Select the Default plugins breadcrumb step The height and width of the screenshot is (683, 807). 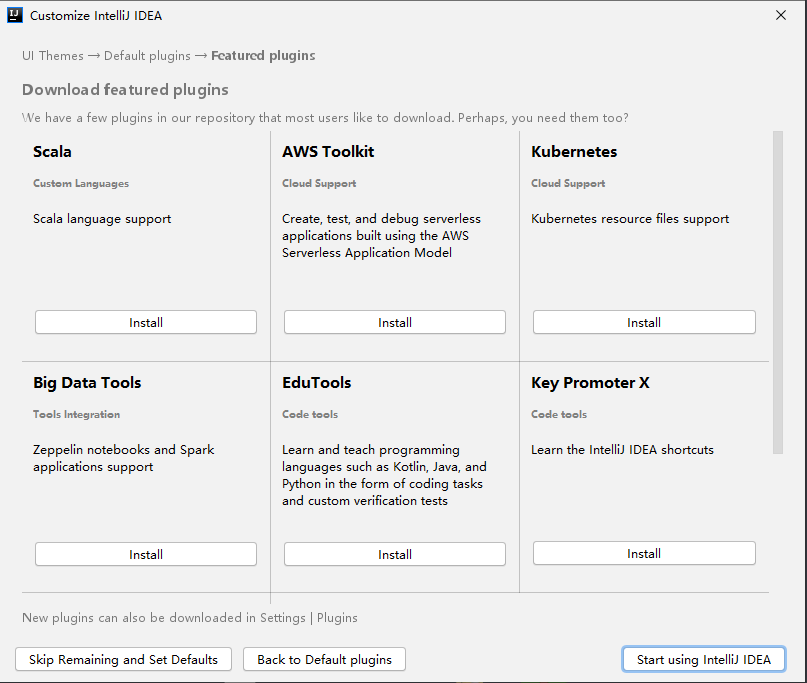point(147,56)
